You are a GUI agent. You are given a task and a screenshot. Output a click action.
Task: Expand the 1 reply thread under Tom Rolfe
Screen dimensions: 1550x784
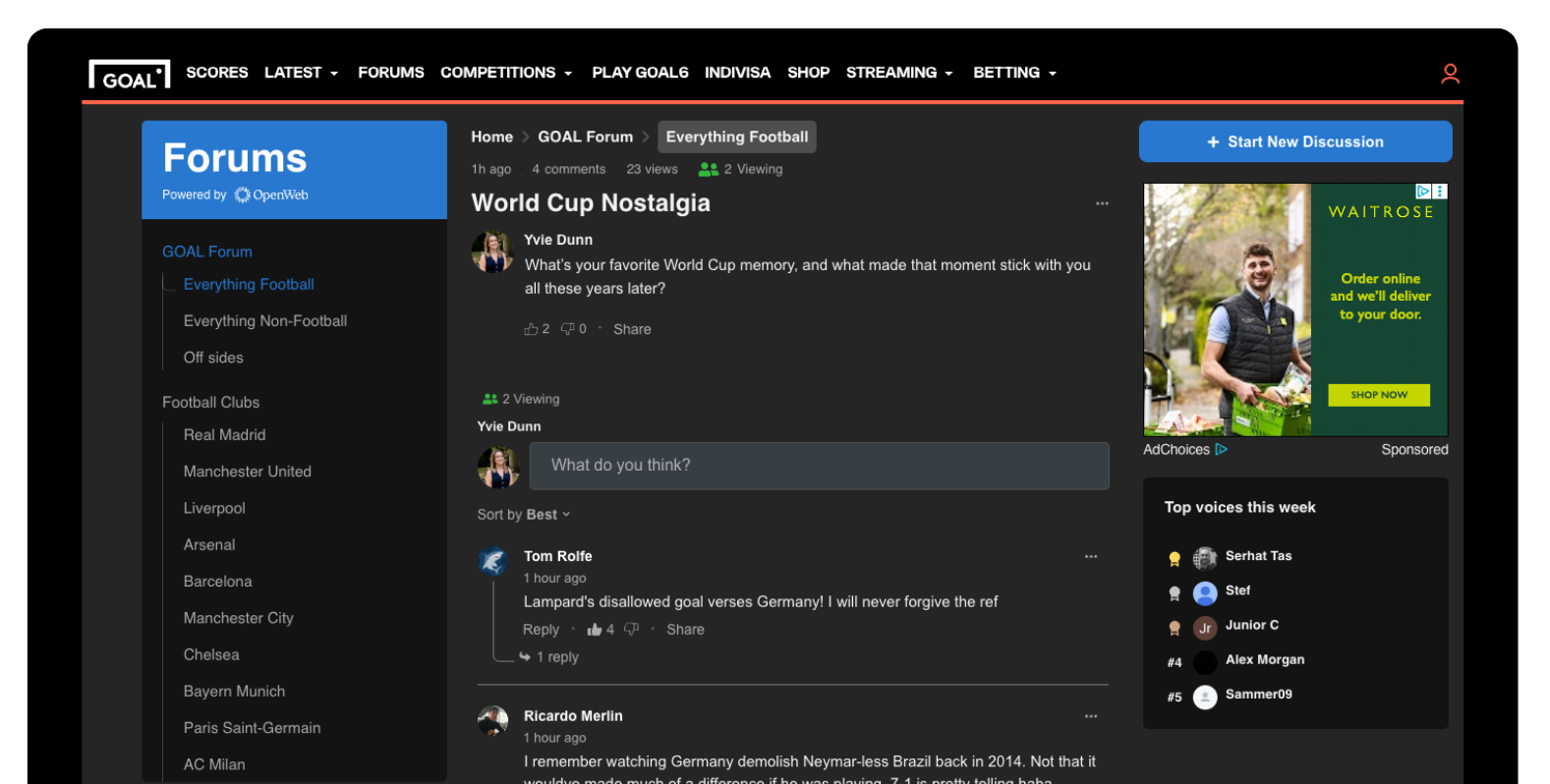pyautogui.click(x=556, y=657)
